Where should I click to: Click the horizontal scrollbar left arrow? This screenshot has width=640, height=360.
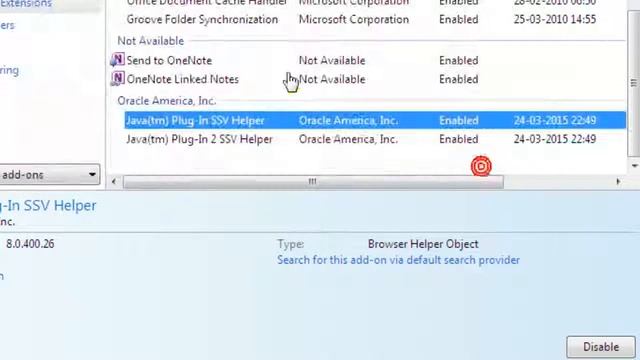pyautogui.click(x=114, y=182)
